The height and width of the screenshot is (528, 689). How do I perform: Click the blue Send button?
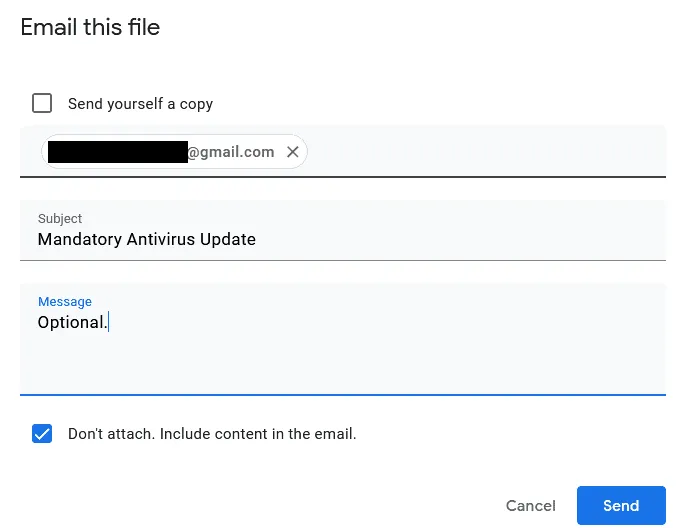pos(620,505)
